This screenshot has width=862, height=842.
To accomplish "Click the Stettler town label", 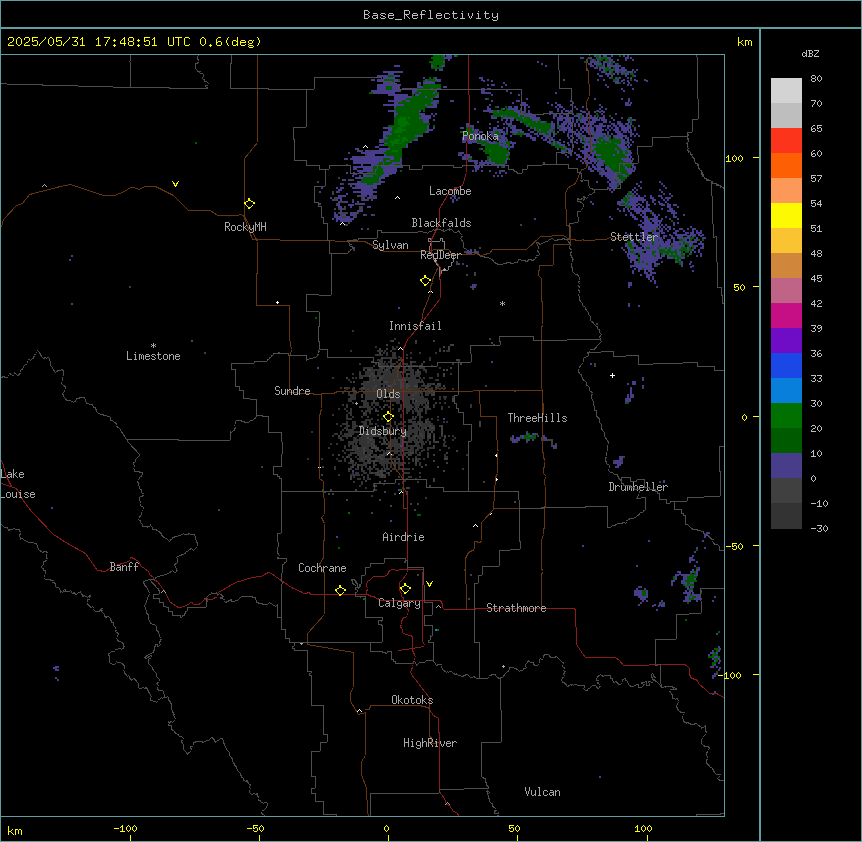I will pos(634,237).
